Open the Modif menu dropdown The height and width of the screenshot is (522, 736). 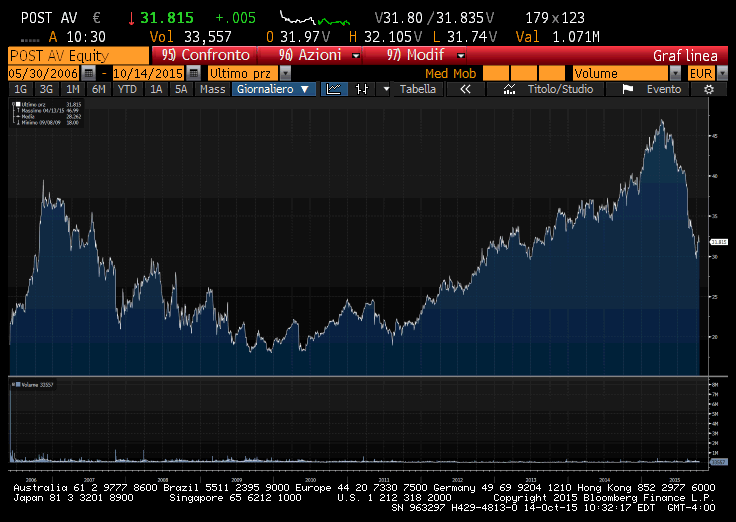point(461,56)
